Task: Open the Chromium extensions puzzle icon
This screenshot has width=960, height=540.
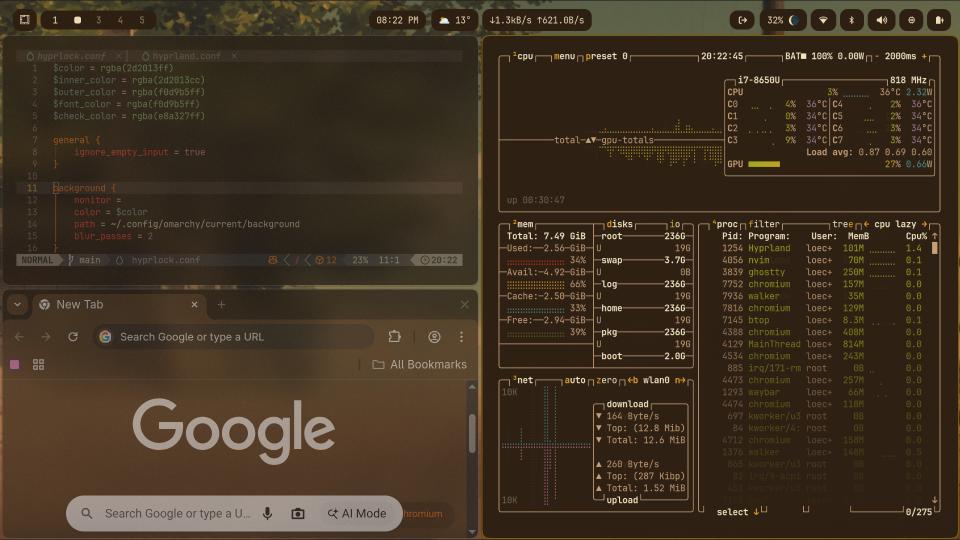Action: [x=395, y=337]
